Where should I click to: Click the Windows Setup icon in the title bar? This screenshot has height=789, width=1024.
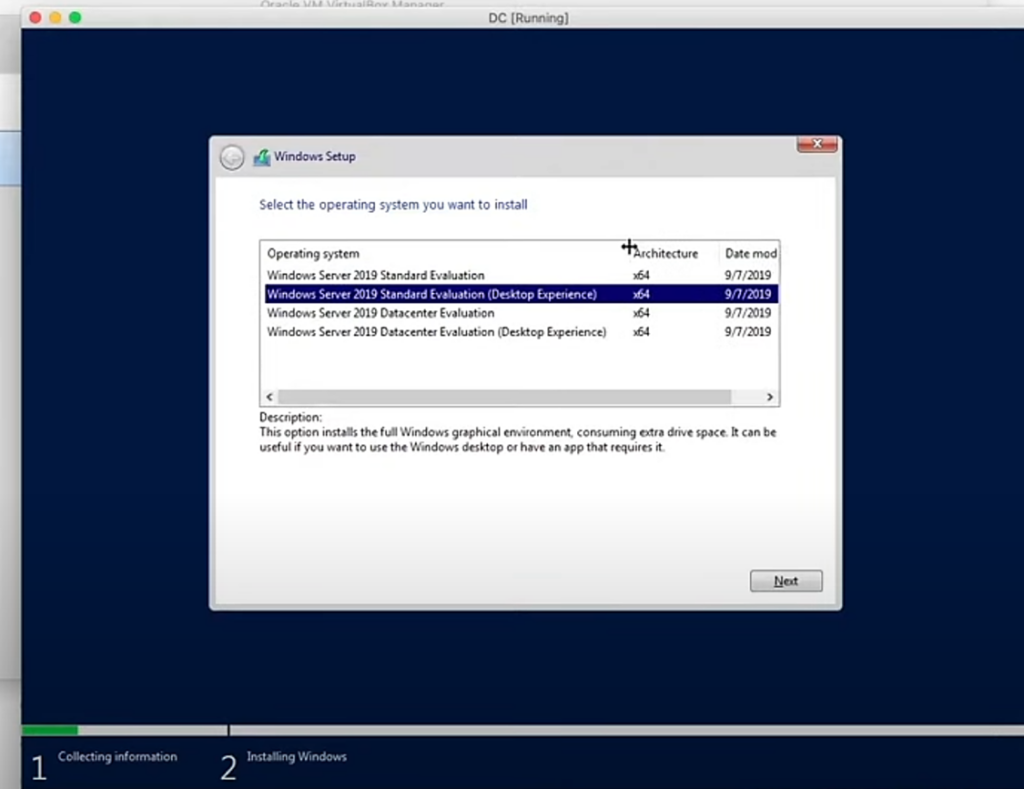click(262, 157)
